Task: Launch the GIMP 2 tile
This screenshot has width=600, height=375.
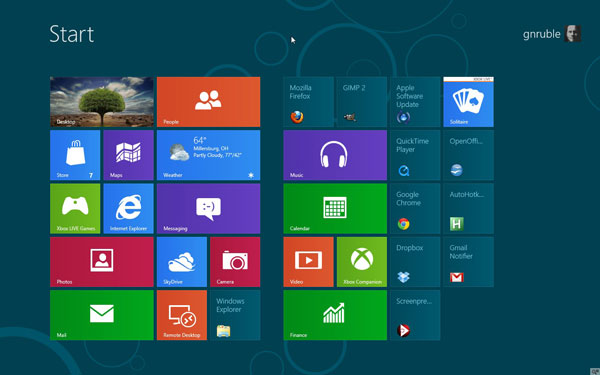Action: tap(362, 102)
